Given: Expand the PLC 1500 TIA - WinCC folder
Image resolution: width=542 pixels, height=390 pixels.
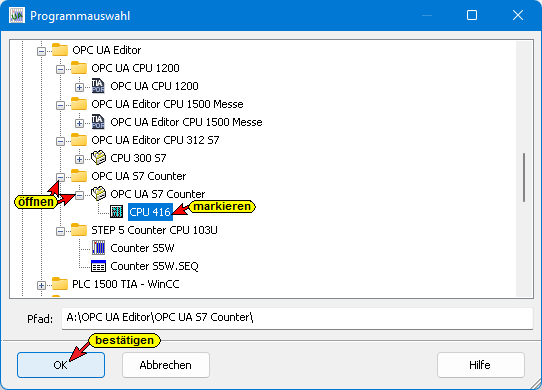Looking at the screenshot, I should pos(41,285).
